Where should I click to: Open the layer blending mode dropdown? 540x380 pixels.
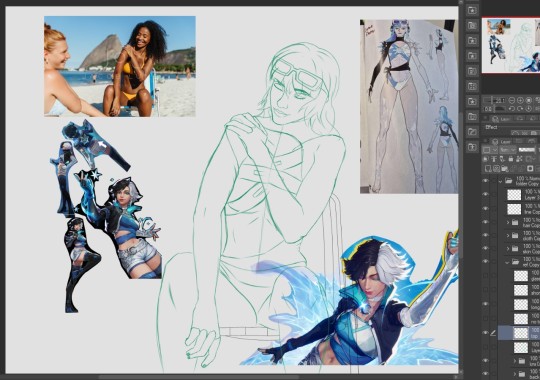pos(508,150)
